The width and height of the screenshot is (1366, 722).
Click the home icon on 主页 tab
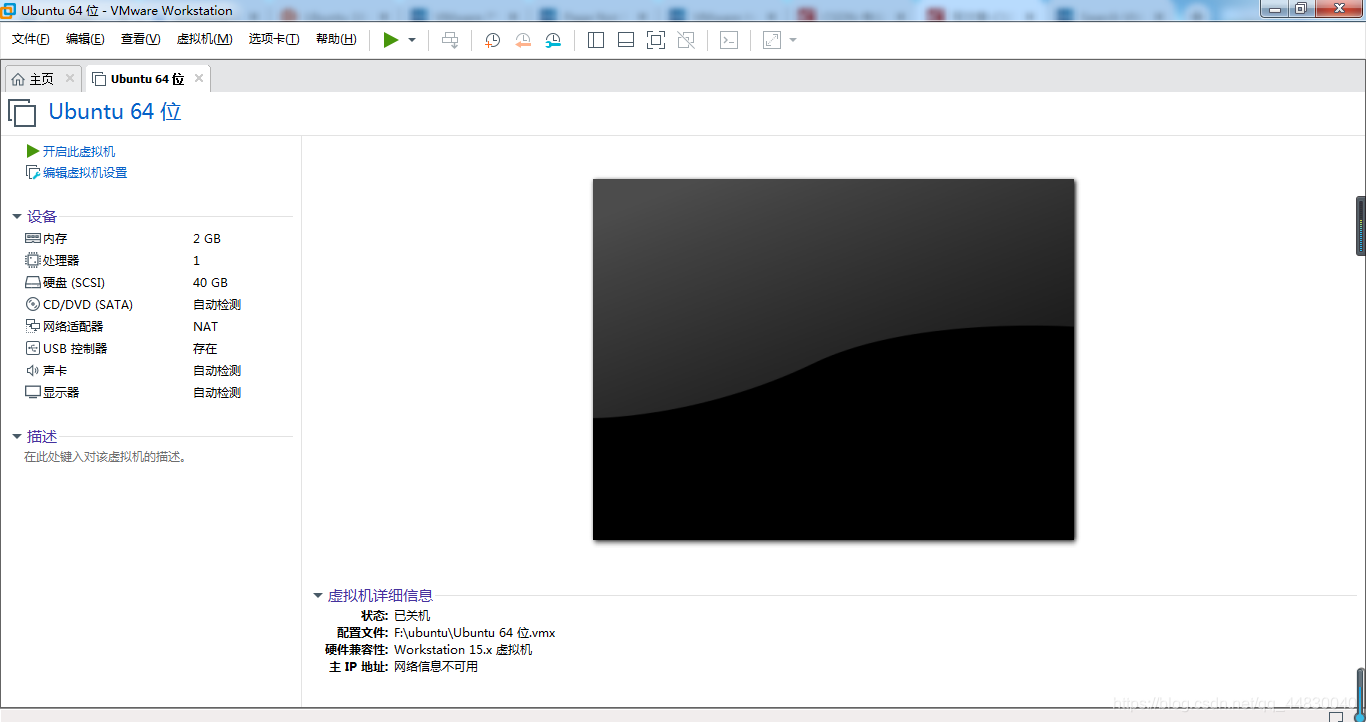[18, 79]
